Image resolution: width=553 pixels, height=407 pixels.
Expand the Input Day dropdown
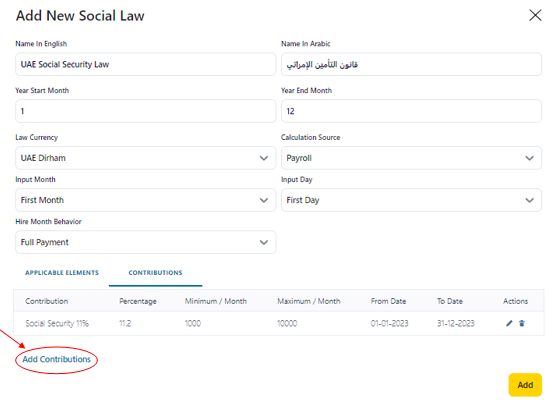tap(411, 200)
